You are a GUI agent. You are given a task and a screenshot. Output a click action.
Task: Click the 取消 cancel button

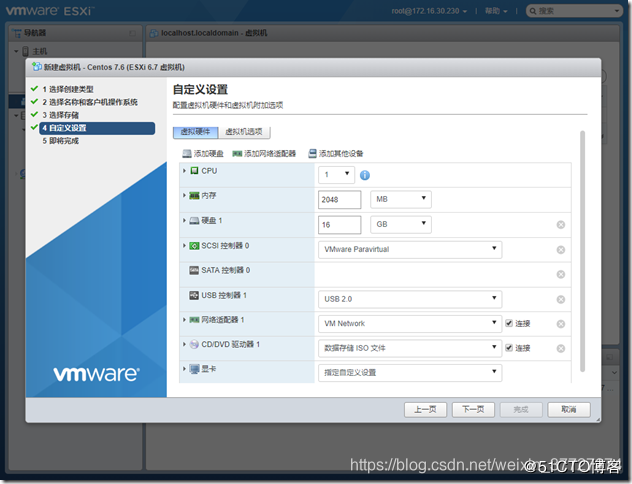[569, 409]
